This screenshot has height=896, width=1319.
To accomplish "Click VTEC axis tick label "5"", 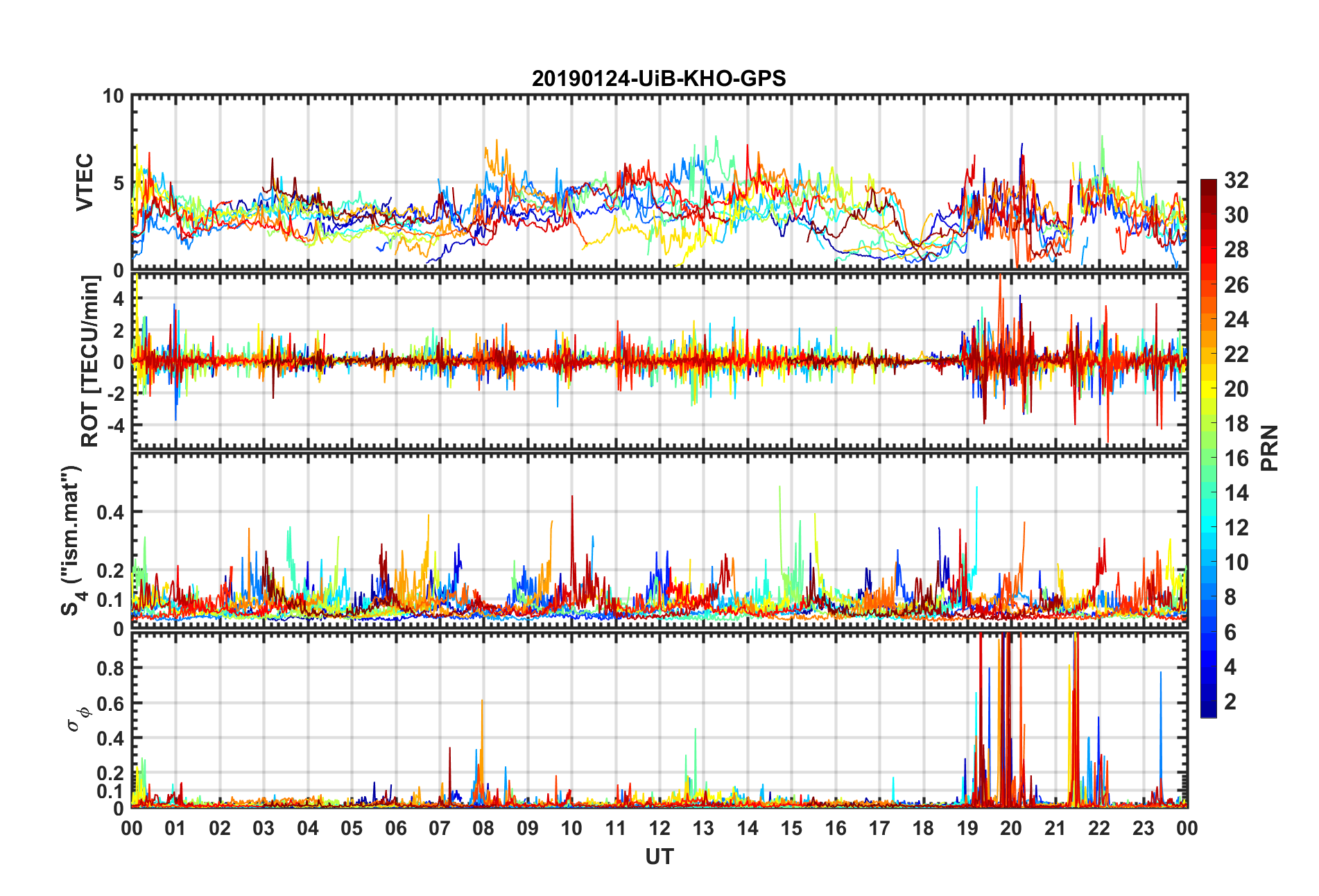I will click(x=119, y=183).
